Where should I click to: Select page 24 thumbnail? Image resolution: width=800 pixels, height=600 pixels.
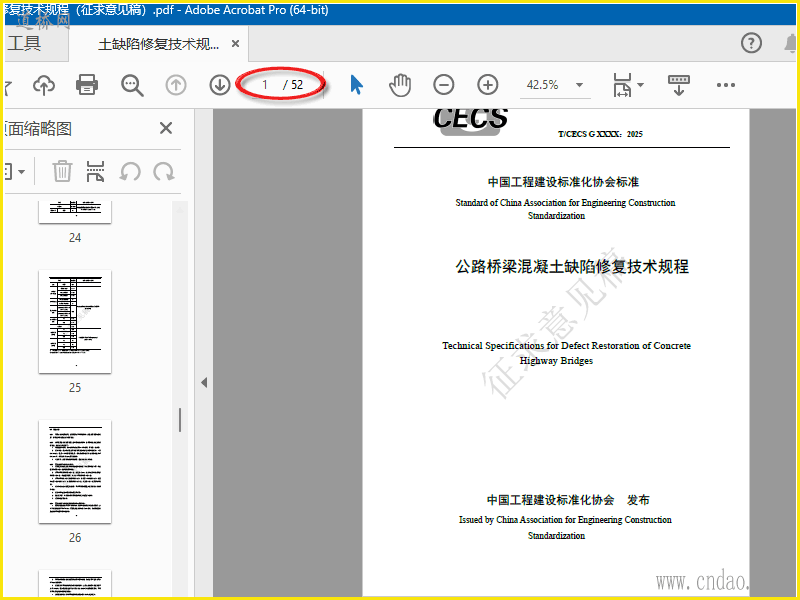75,212
